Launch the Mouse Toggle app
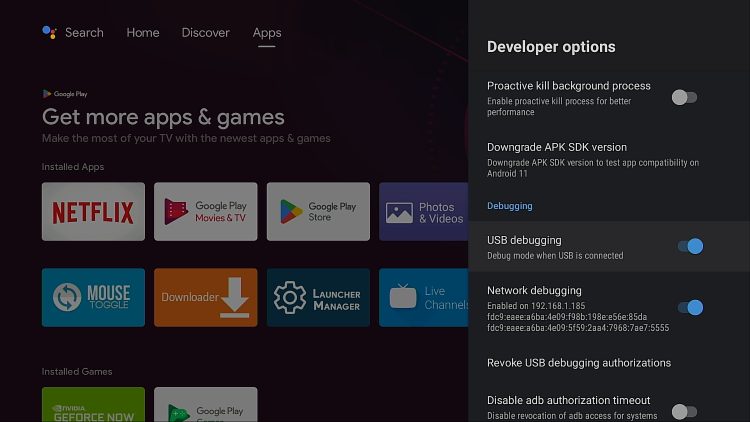The width and height of the screenshot is (750, 422). [93, 298]
